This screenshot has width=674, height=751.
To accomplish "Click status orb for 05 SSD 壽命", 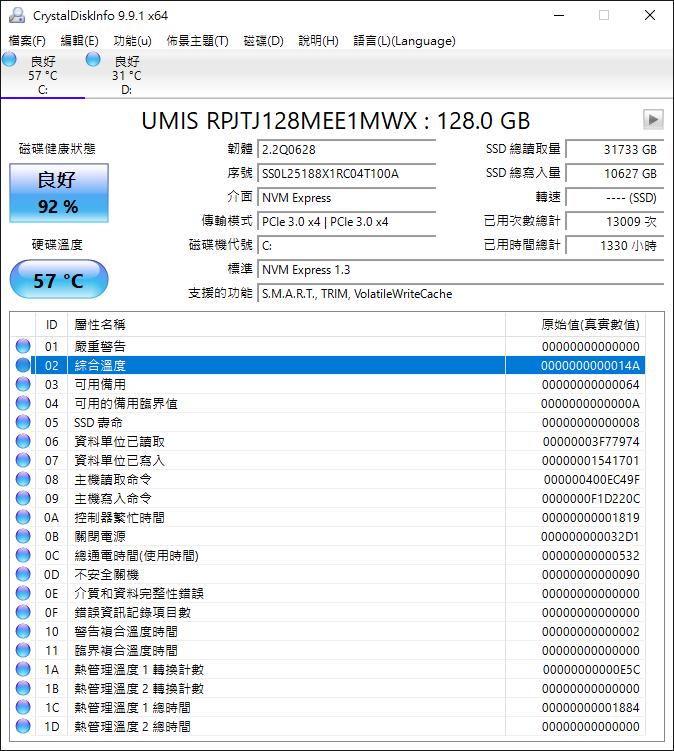I will coord(23,422).
